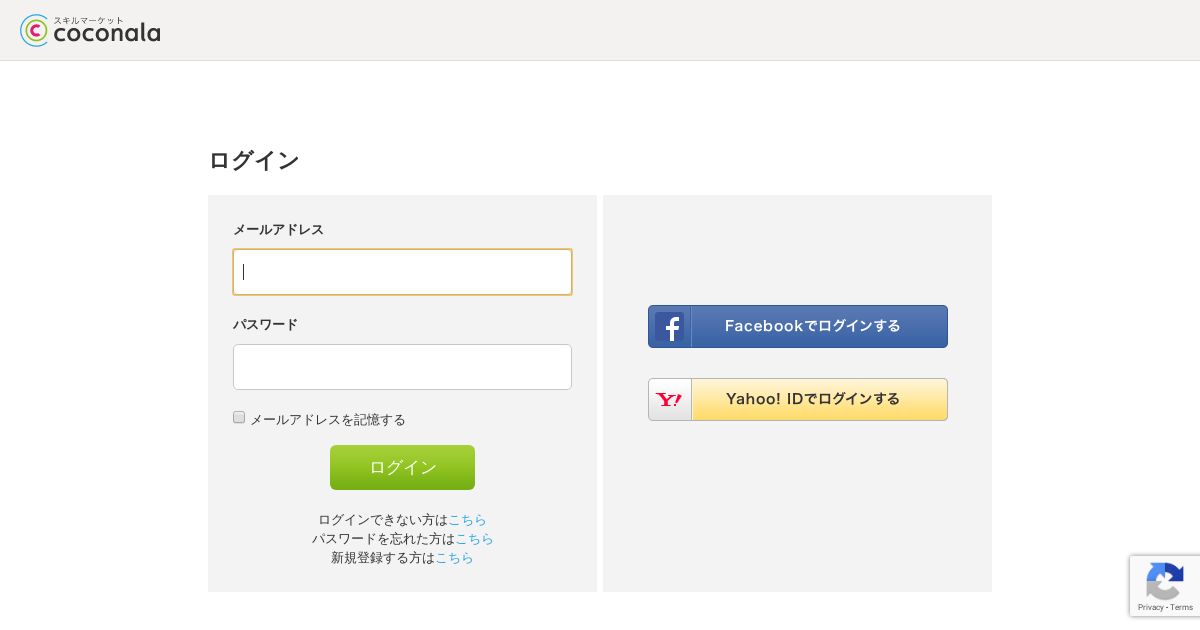Click the ログイン page heading

point(254,161)
